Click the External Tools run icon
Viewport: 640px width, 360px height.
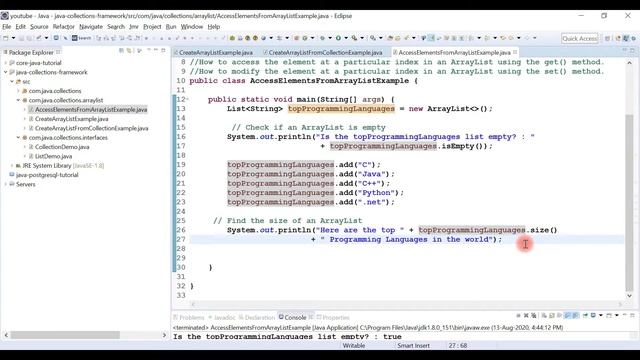(x=354, y=38)
